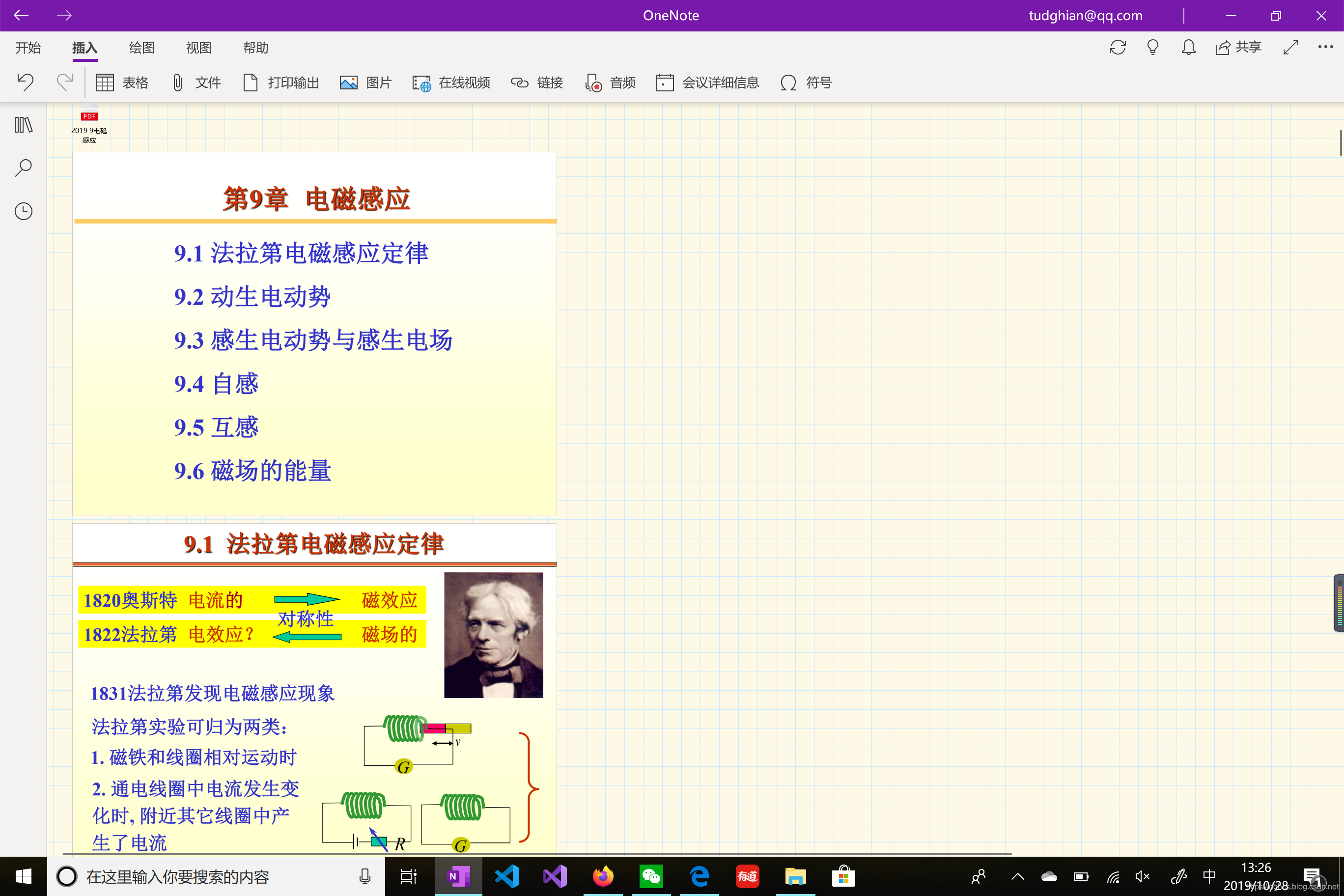Open search from the left sidebar
This screenshot has width=1344, height=896.
click(x=23, y=168)
